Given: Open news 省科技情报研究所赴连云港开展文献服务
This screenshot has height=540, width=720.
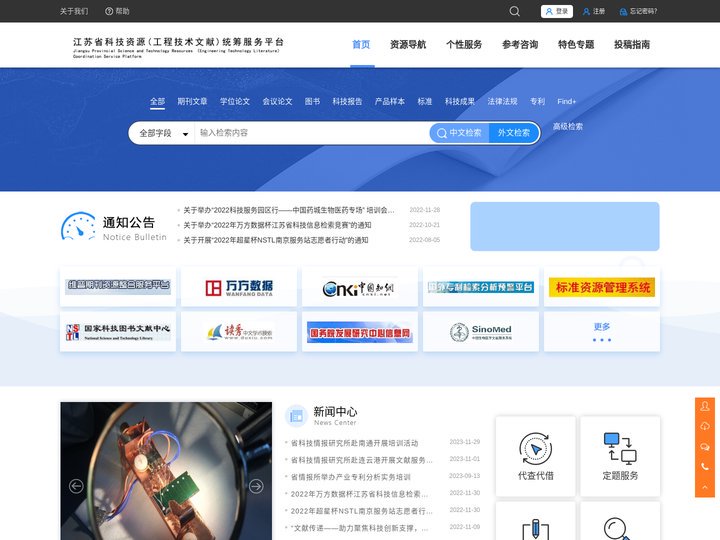Looking at the screenshot, I should click(361, 460).
